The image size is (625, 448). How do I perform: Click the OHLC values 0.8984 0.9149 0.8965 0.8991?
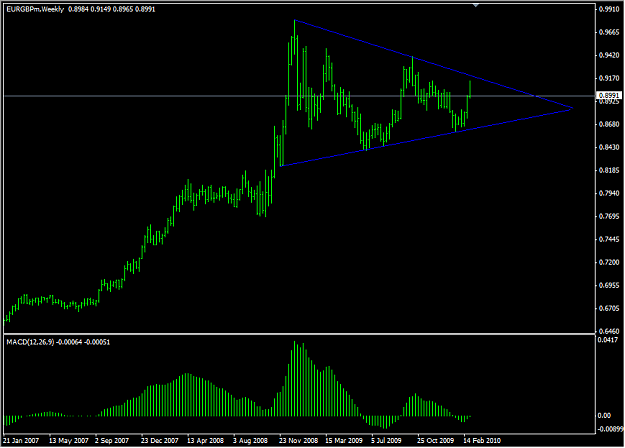(x=112, y=9)
